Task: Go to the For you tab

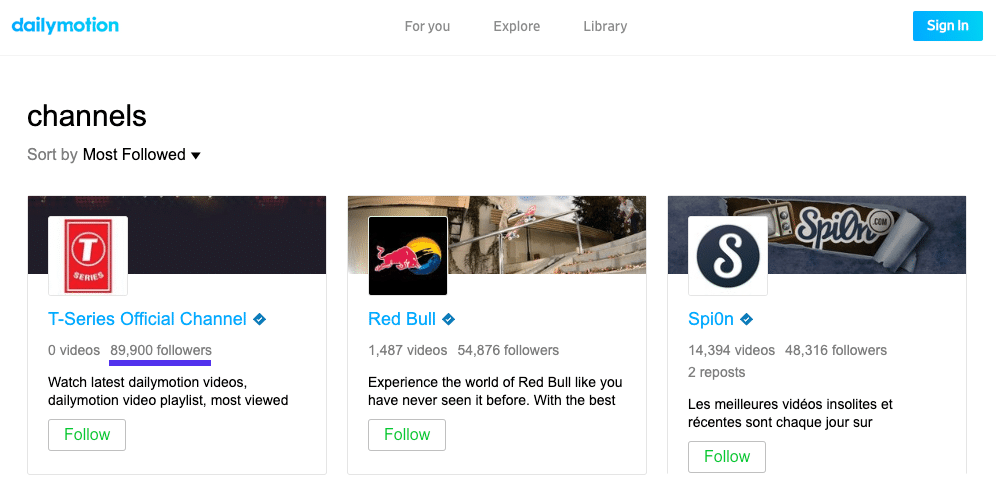Action: (427, 26)
